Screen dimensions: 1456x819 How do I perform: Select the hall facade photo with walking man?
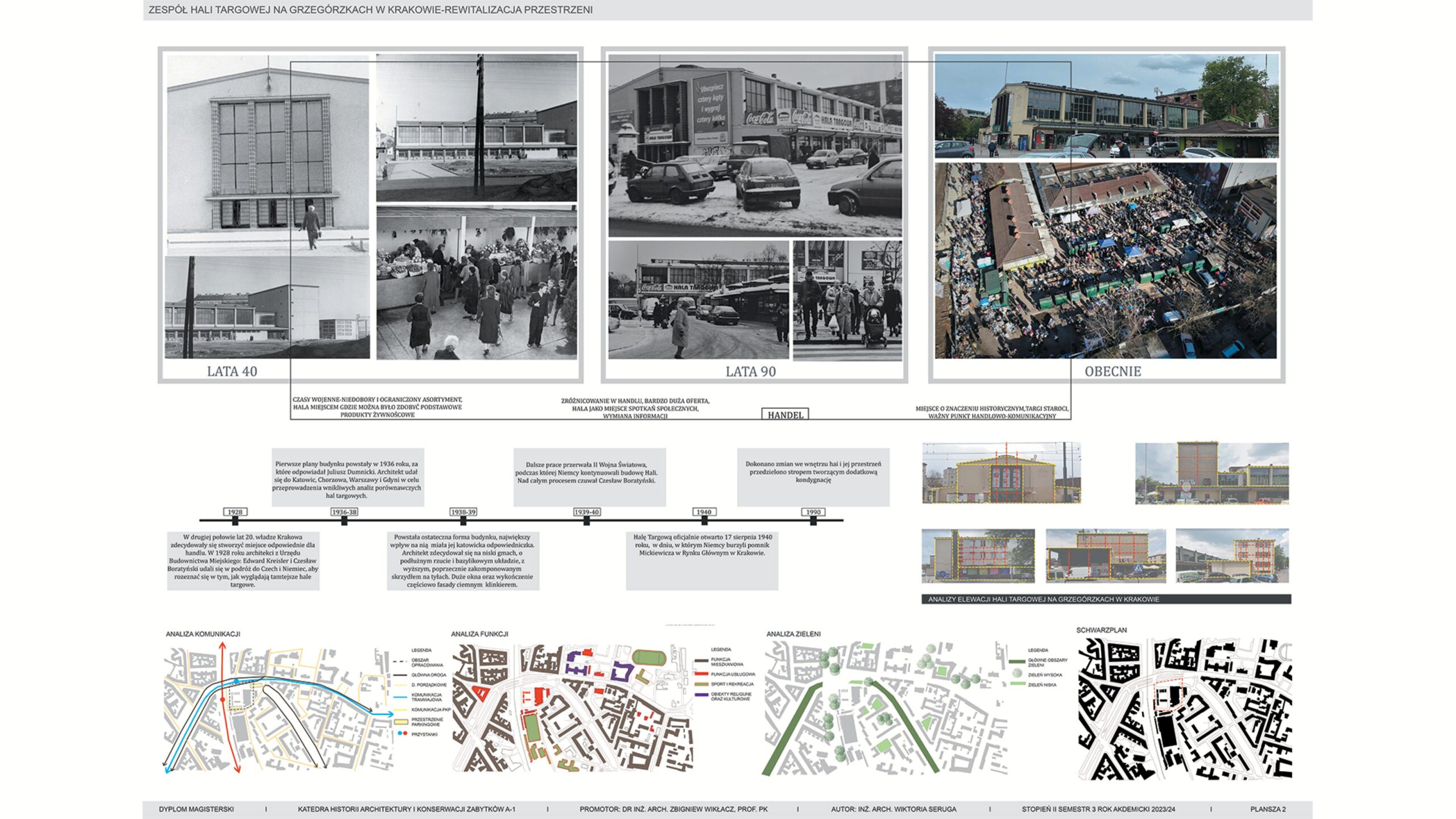[267, 154]
